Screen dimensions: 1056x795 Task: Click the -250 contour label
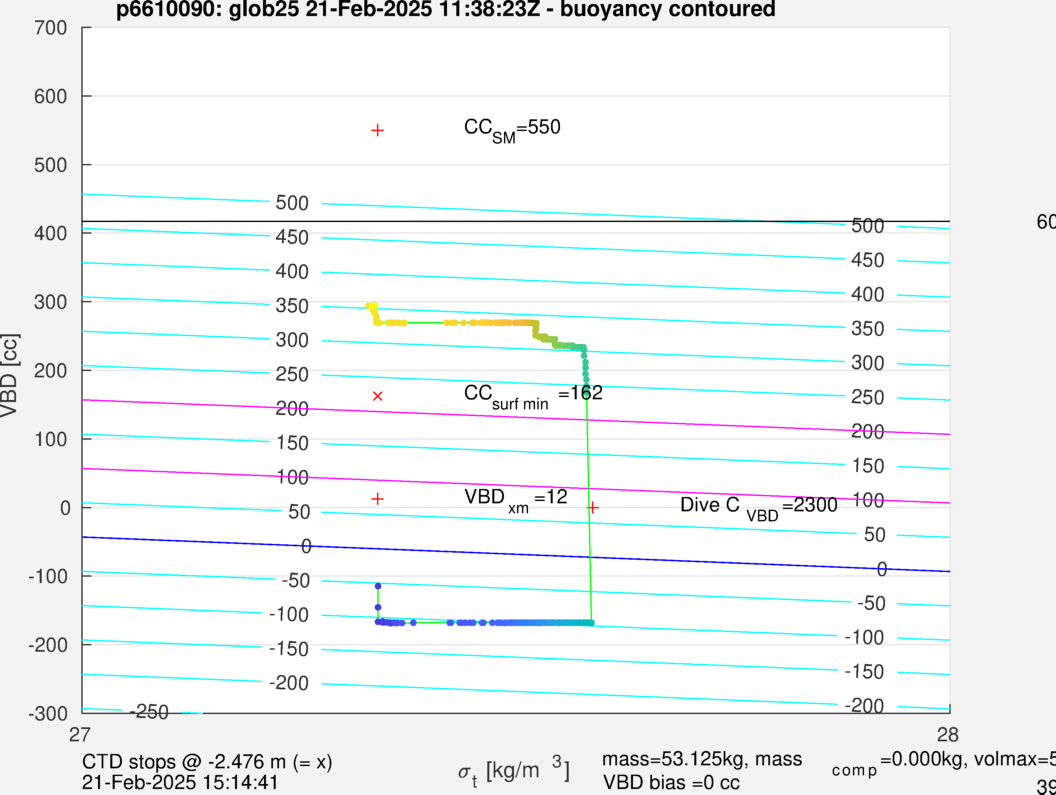pyautogui.click(x=149, y=712)
